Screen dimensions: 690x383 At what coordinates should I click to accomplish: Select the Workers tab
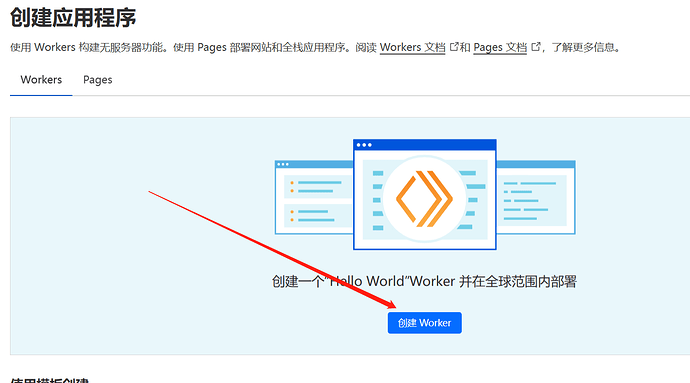(41, 80)
